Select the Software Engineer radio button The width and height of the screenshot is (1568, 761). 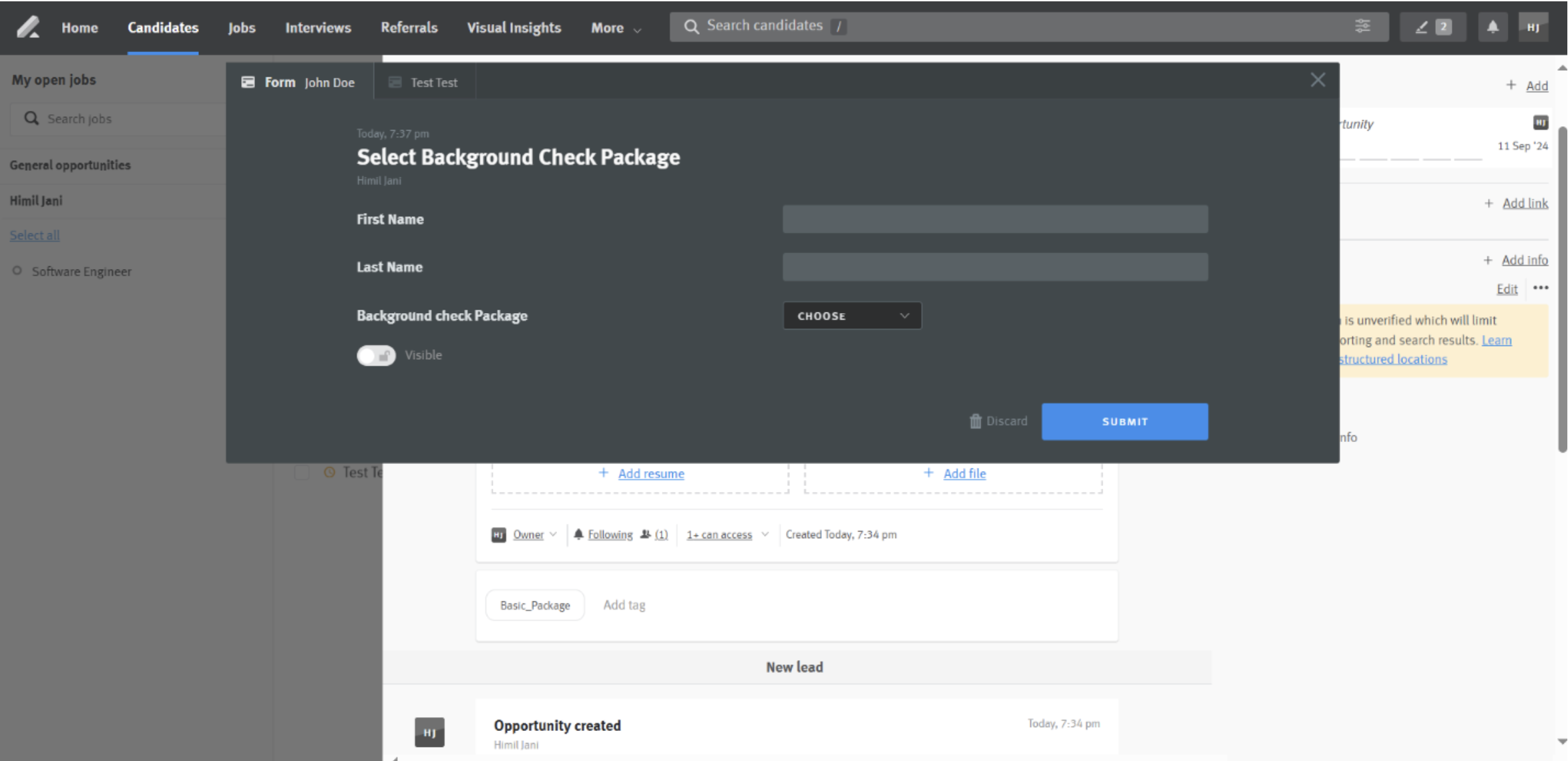(x=17, y=271)
